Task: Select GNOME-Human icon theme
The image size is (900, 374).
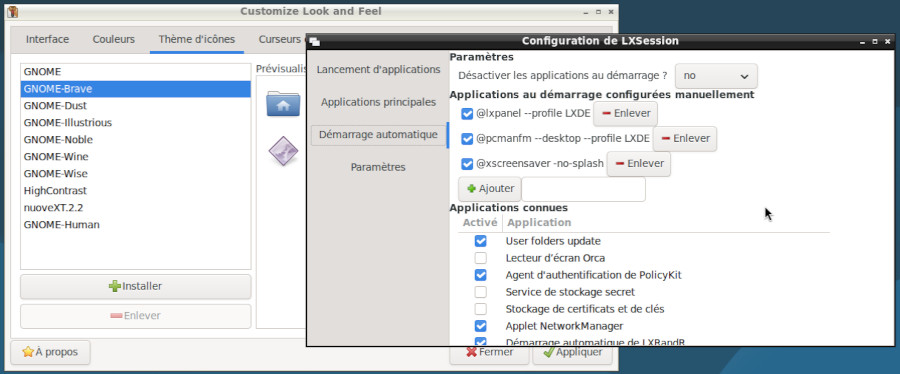Action: [x=135, y=224]
